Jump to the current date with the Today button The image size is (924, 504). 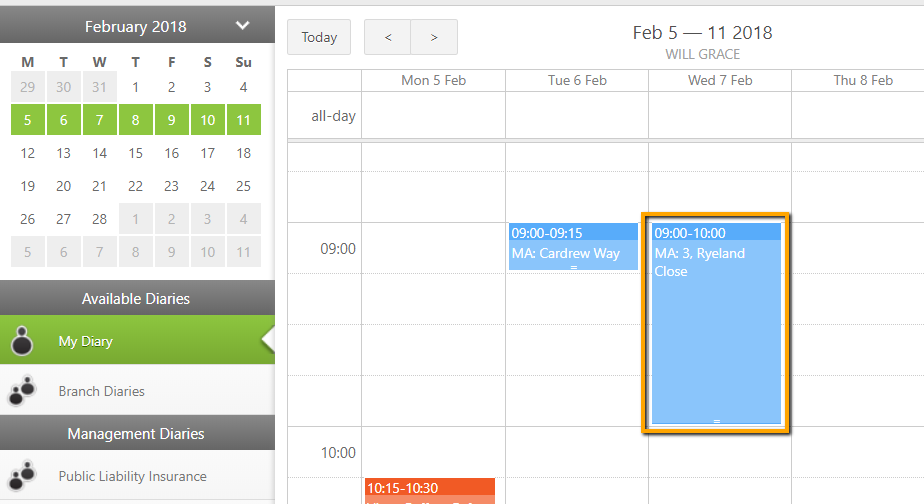tap(319, 37)
